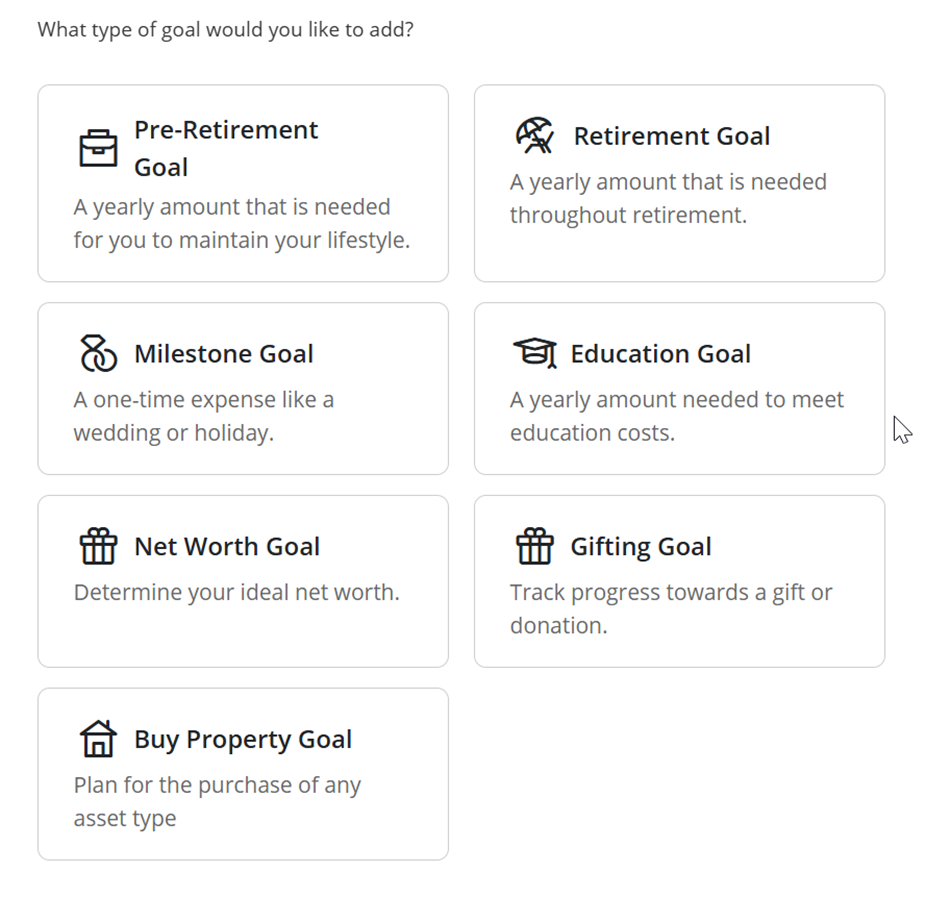
Task: Click the graduation cap Education icon
Action: point(535,353)
